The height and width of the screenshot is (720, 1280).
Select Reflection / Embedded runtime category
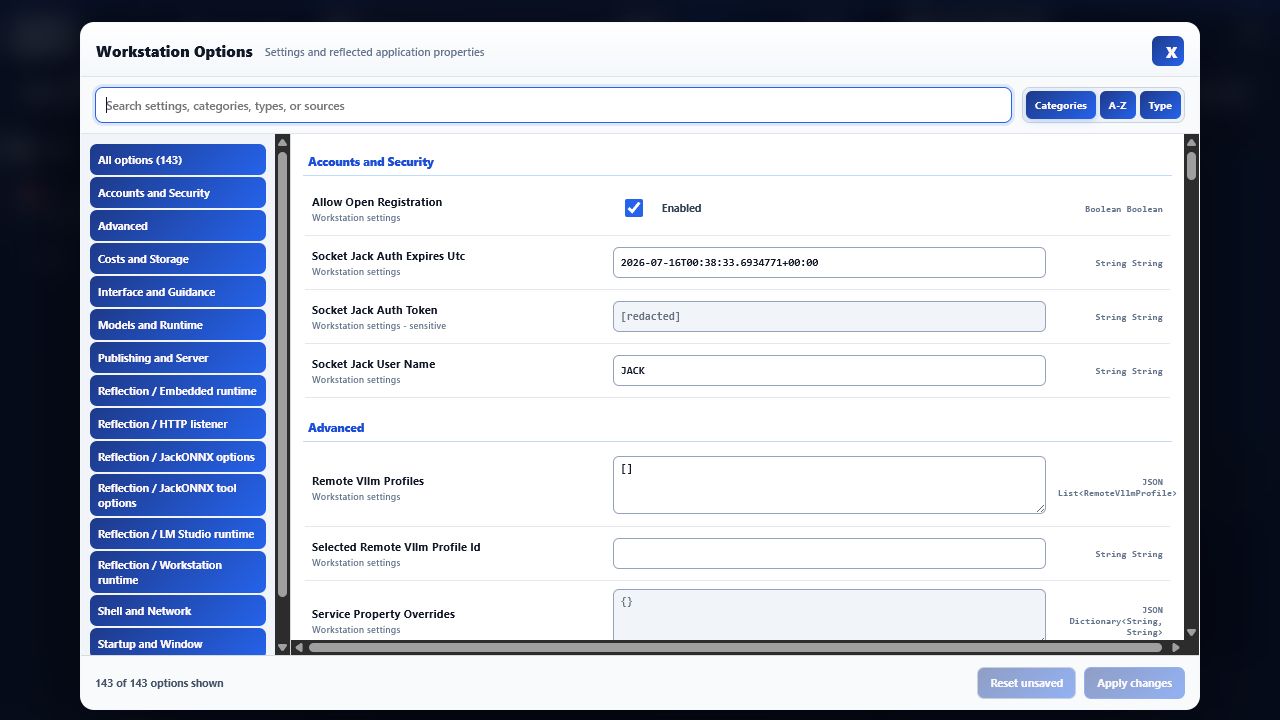tap(178, 391)
